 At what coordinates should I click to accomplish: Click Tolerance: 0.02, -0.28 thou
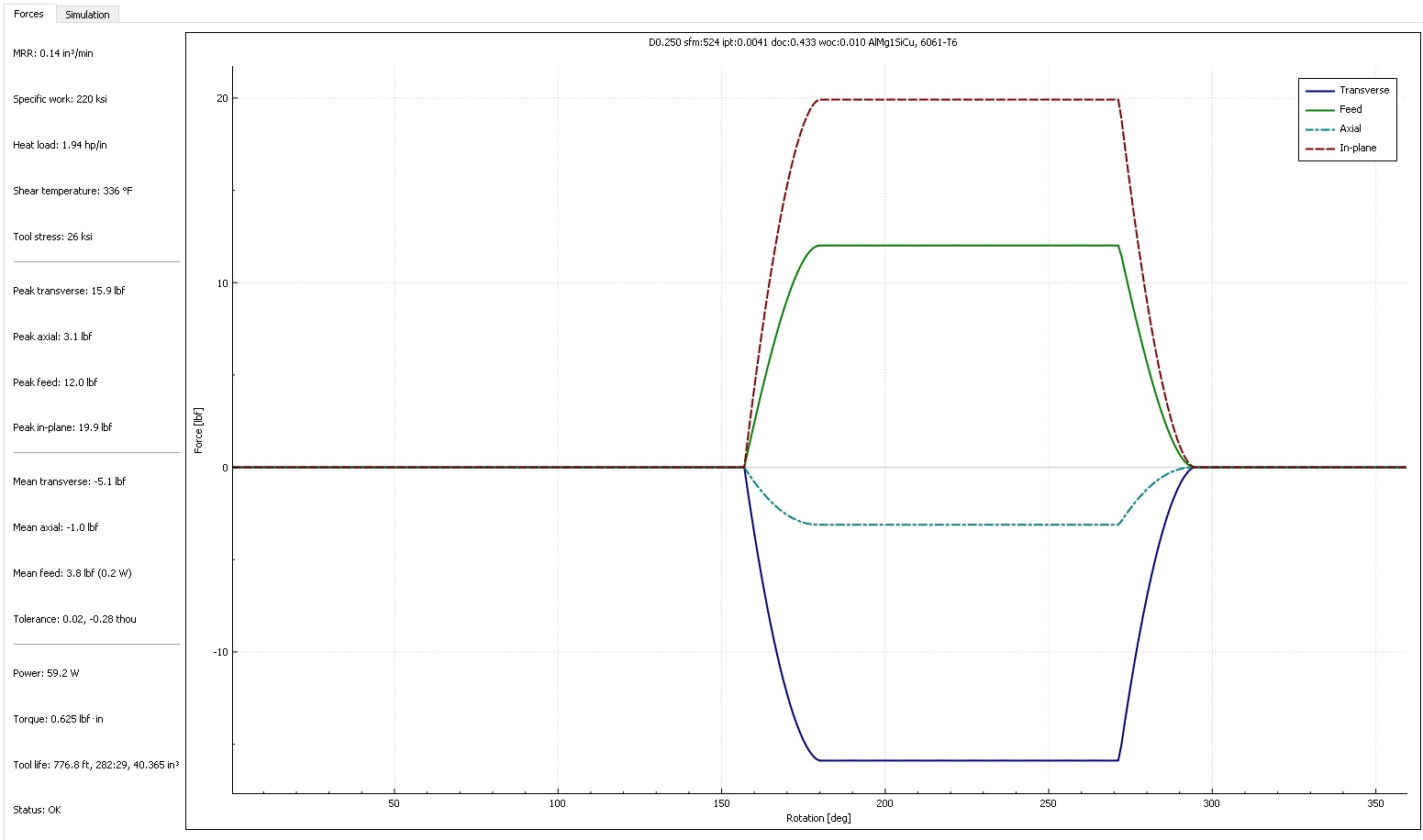[74, 619]
